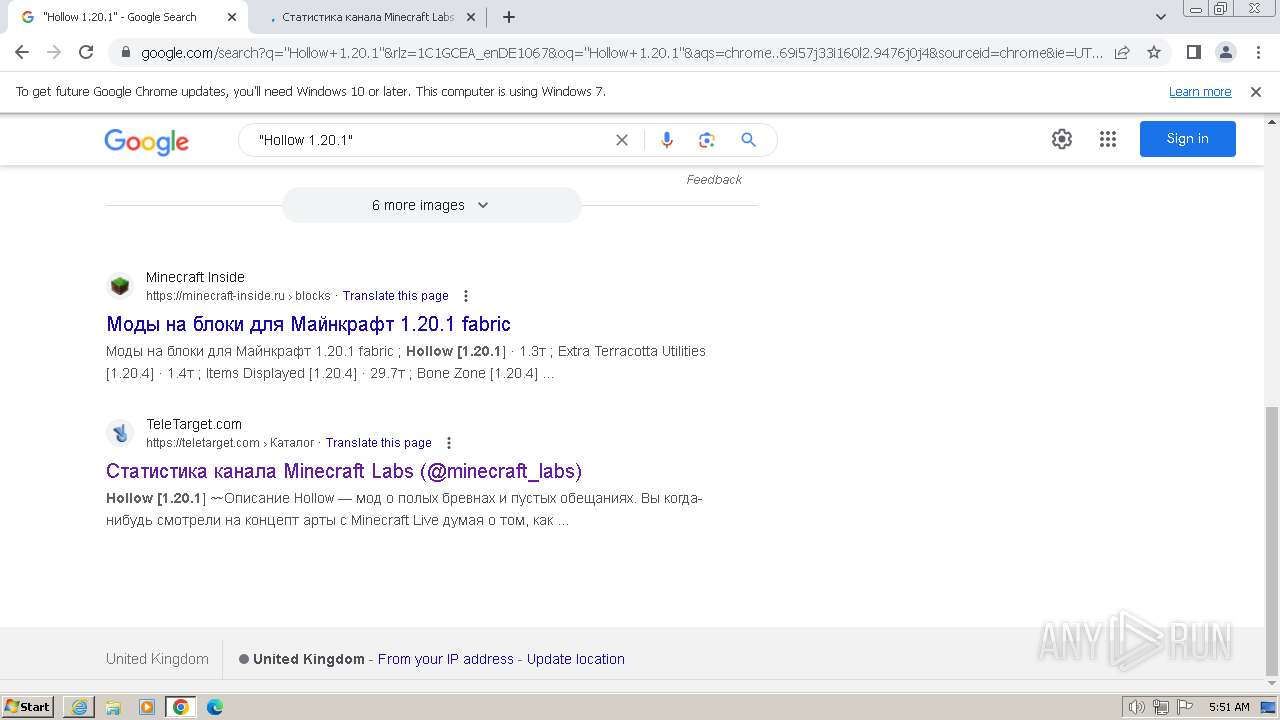Launch Internet Explorer from the taskbar
Viewport: 1280px width, 720px height.
pyautogui.click(x=79, y=707)
